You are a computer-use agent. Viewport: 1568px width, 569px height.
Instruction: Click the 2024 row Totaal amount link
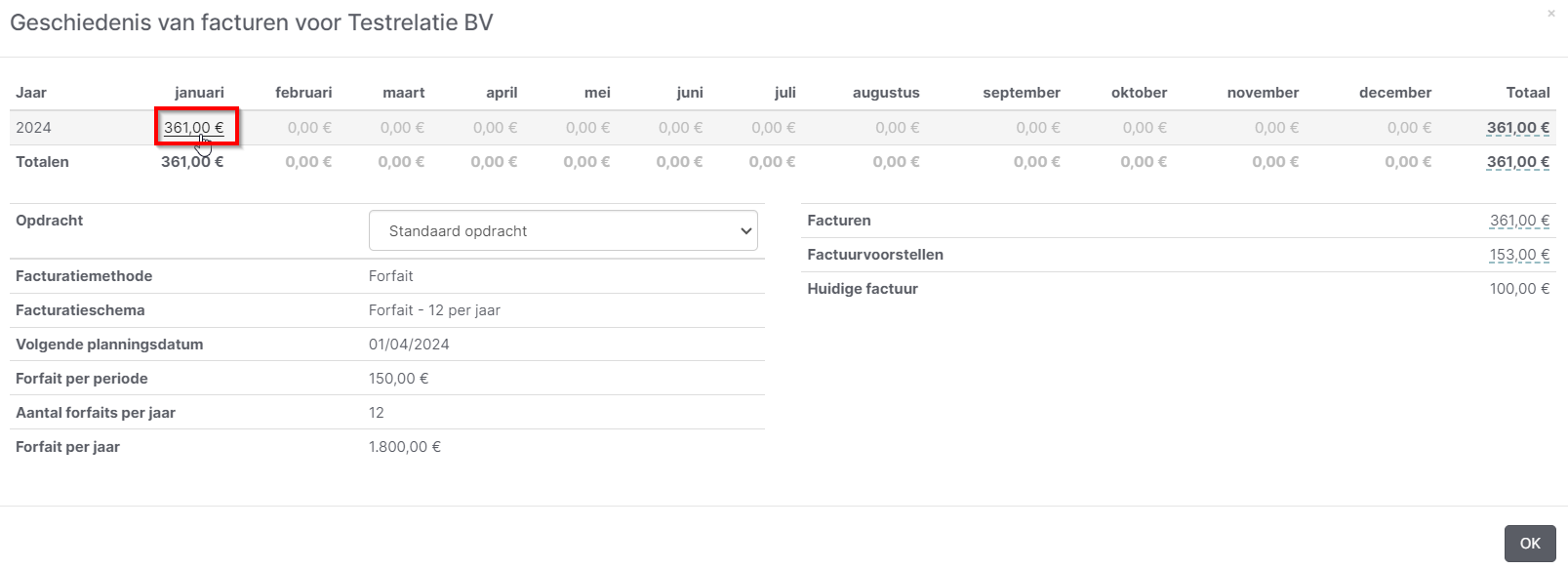click(1518, 128)
